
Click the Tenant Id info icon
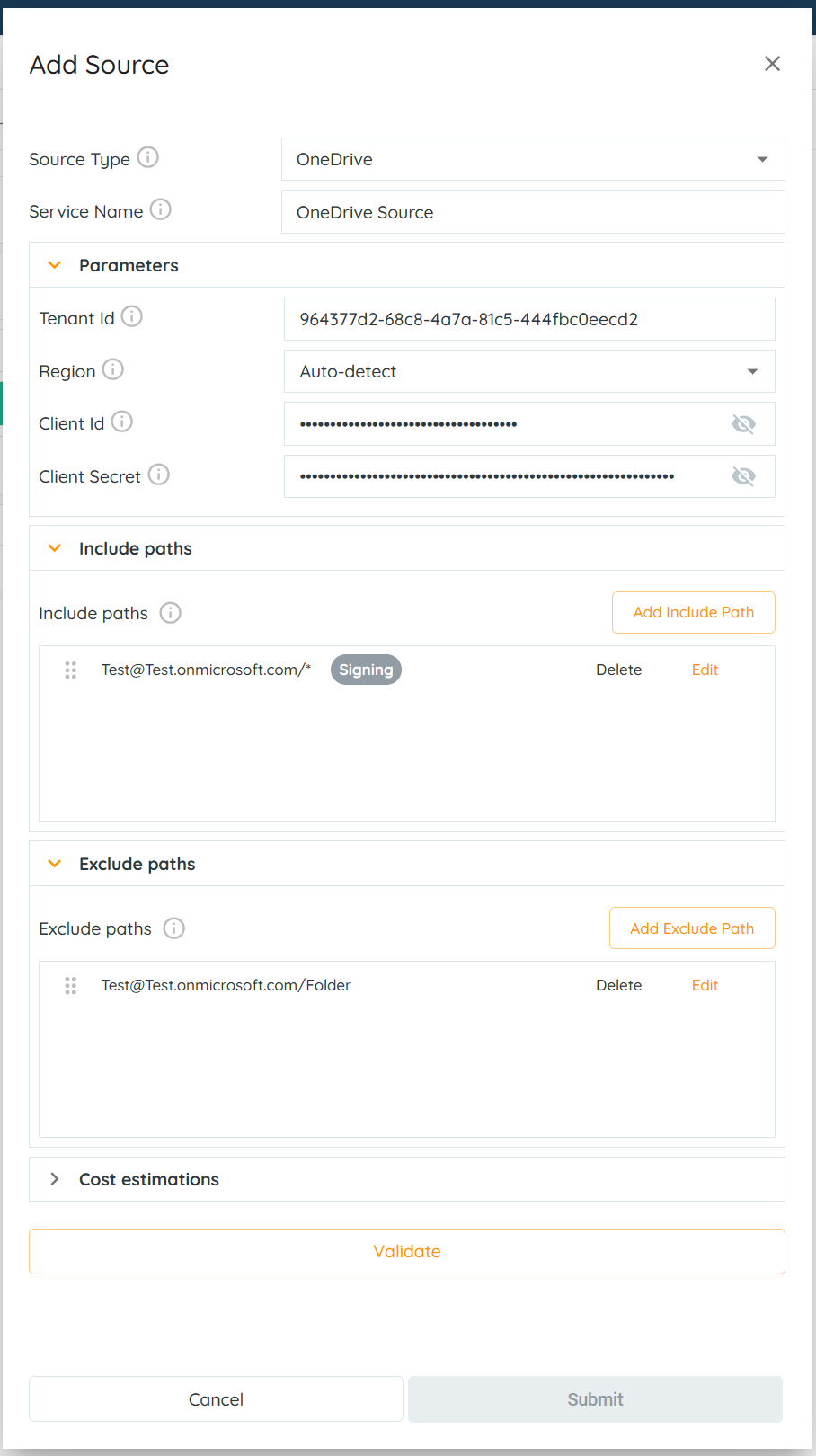coord(132,316)
